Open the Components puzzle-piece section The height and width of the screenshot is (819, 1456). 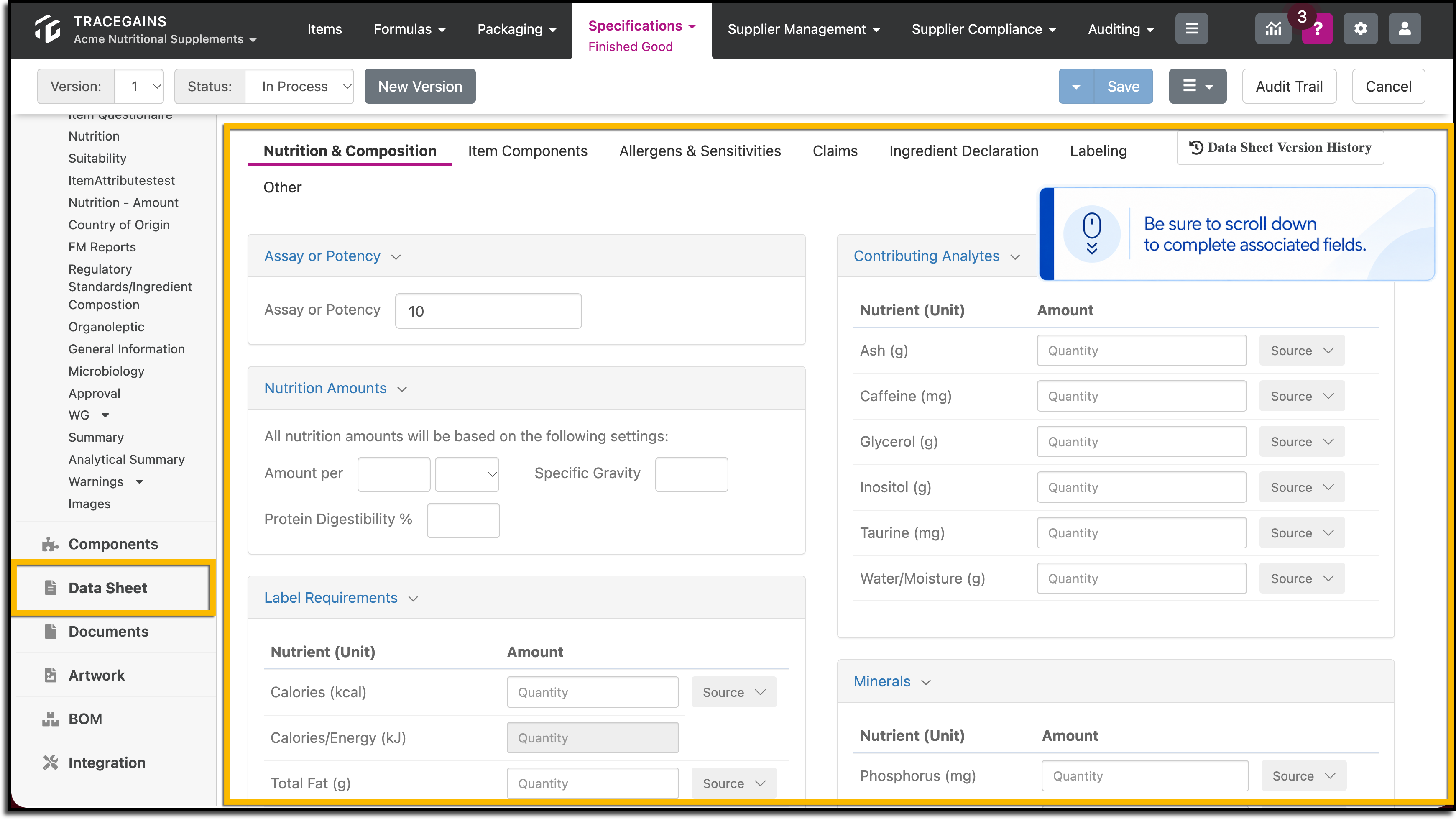coord(113,544)
